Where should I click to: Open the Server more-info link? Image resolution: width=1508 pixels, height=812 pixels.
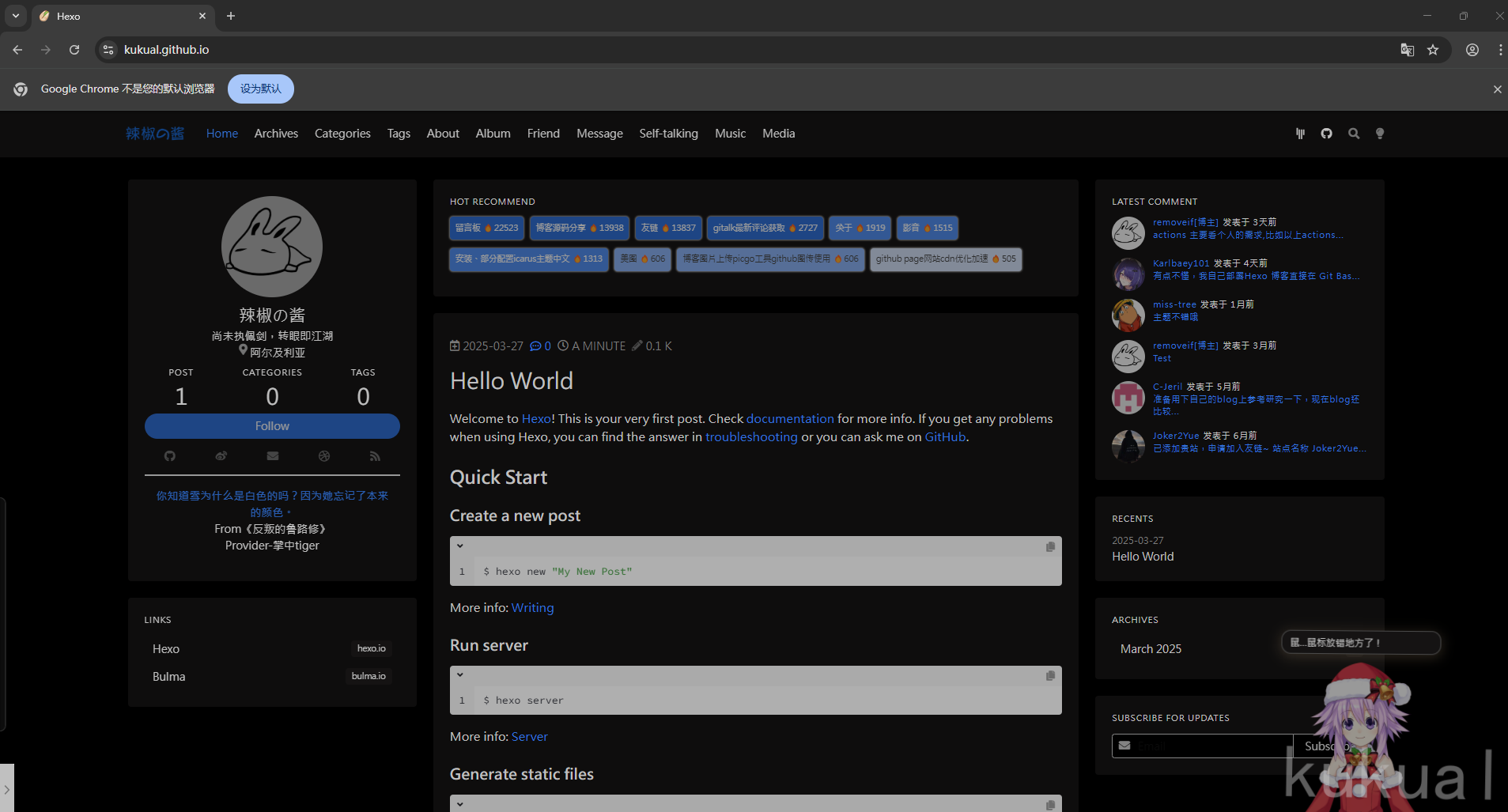click(x=530, y=737)
